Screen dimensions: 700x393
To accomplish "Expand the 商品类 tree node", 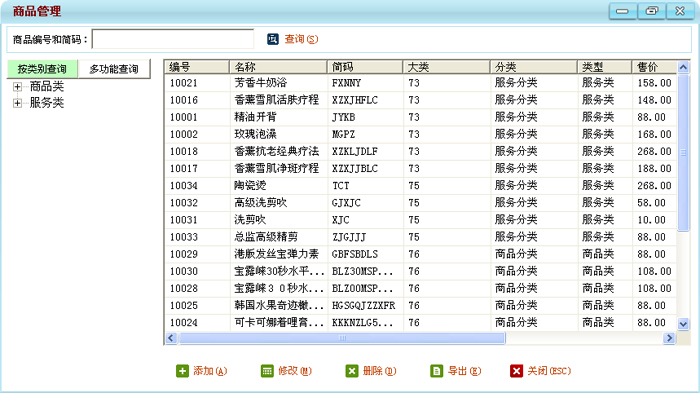I will click(17, 87).
